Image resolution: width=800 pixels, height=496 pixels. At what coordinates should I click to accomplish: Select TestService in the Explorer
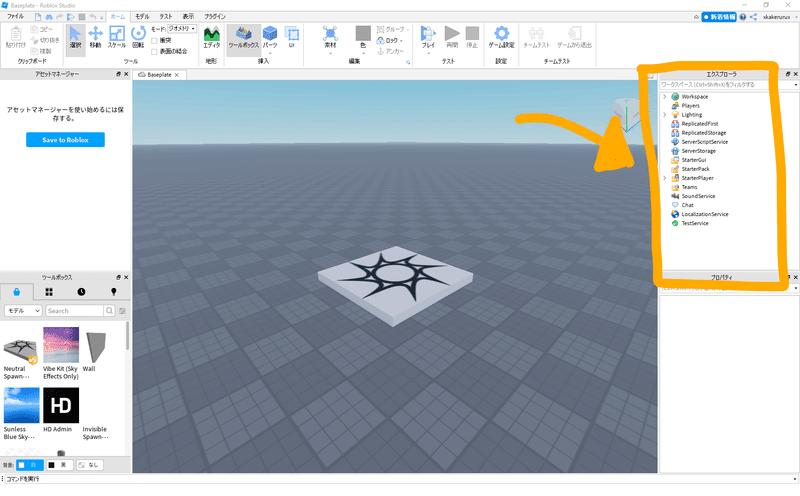[695, 224]
